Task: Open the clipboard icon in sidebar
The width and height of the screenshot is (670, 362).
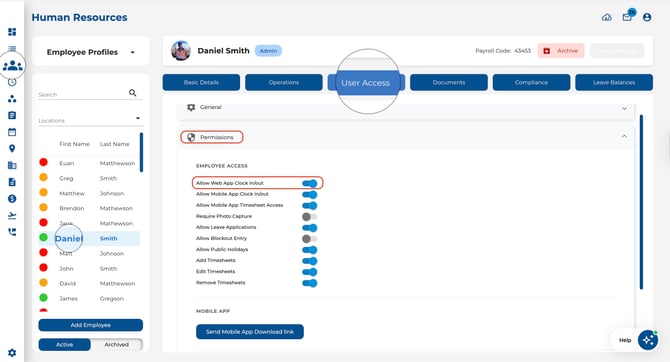Action: coord(12,115)
